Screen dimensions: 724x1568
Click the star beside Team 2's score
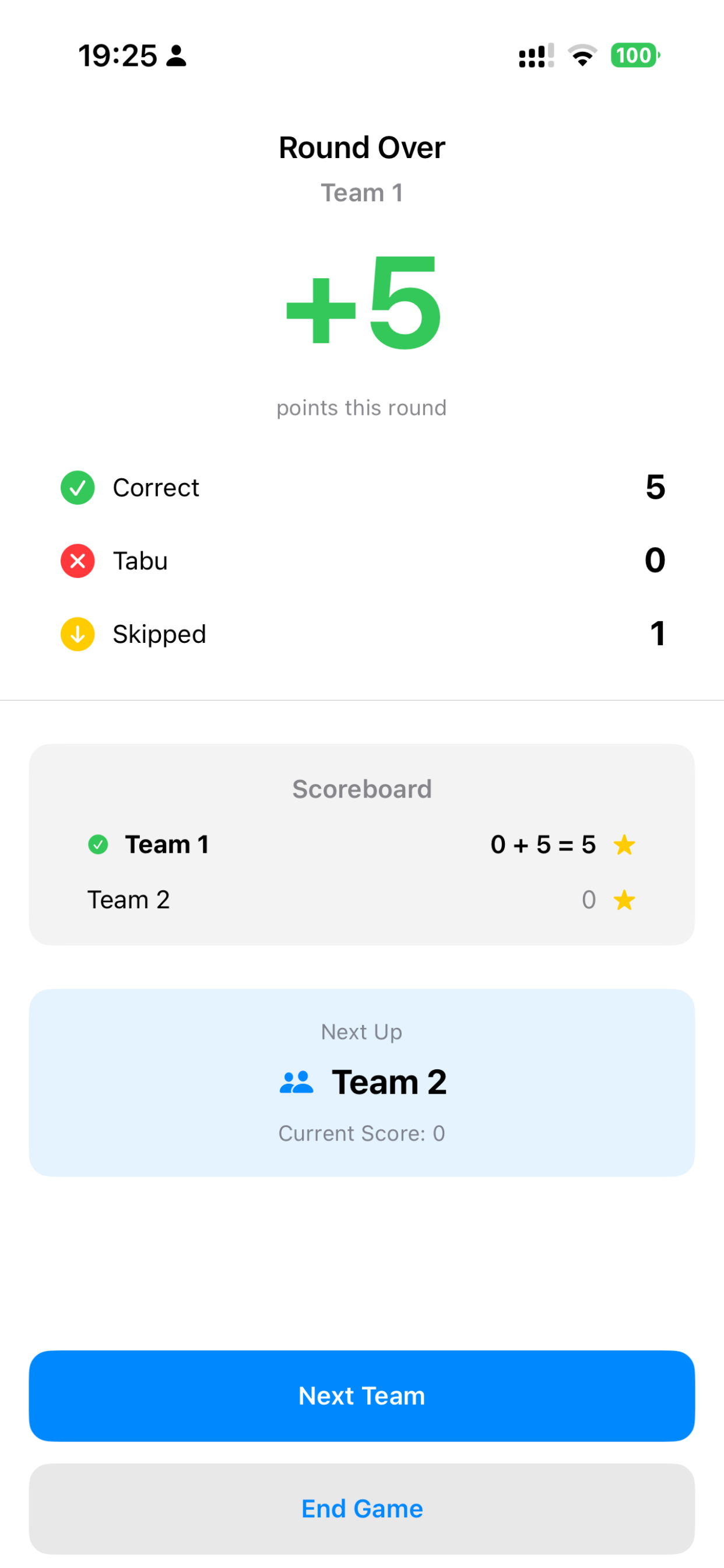point(624,900)
